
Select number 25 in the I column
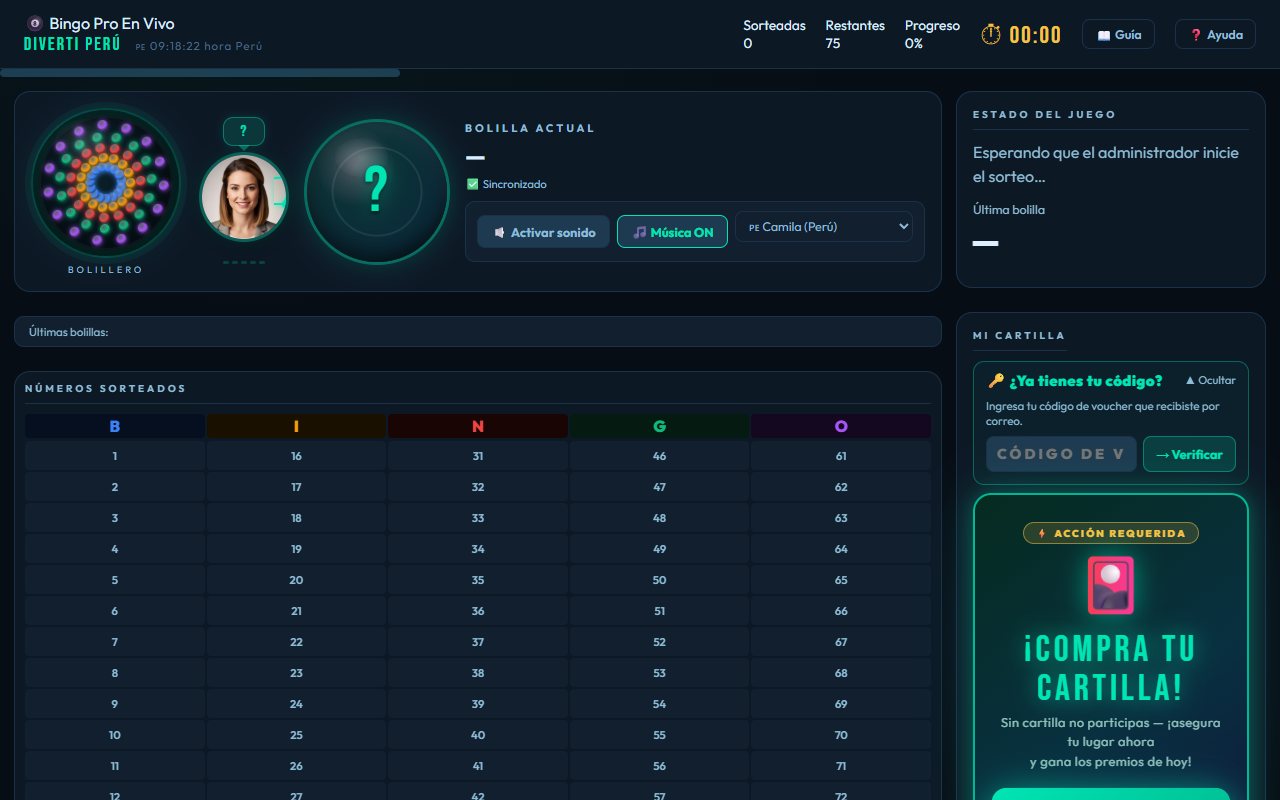click(296, 735)
